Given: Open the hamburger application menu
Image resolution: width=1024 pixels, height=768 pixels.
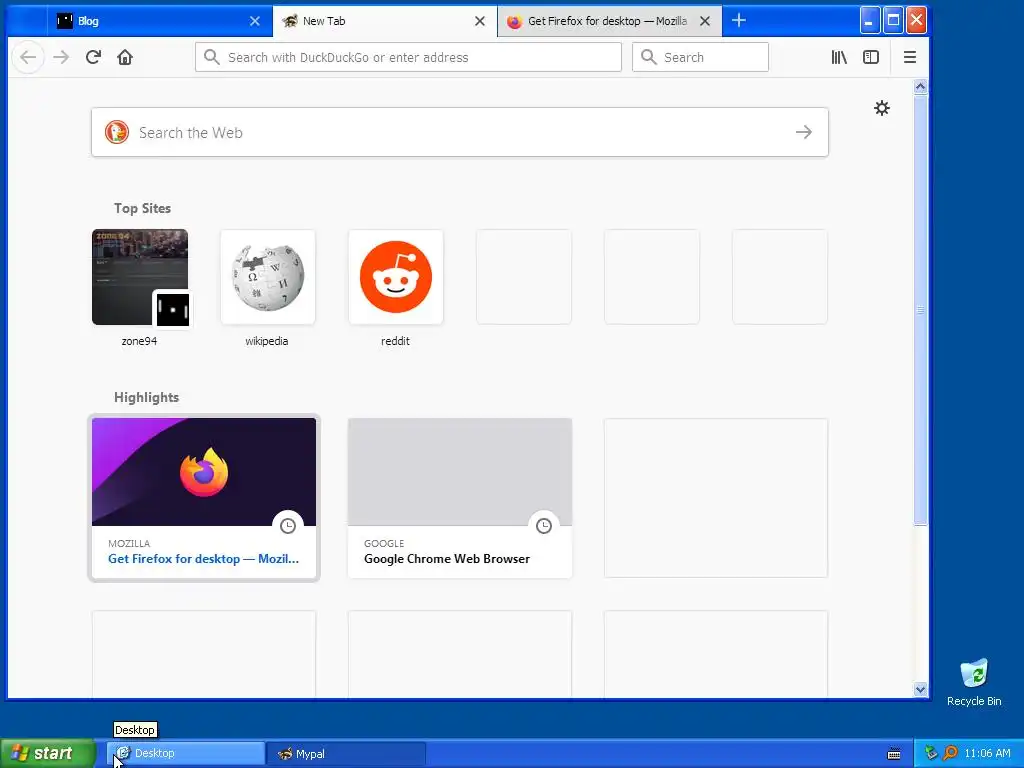Looking at the screenshot, I should tap(910, 57).
